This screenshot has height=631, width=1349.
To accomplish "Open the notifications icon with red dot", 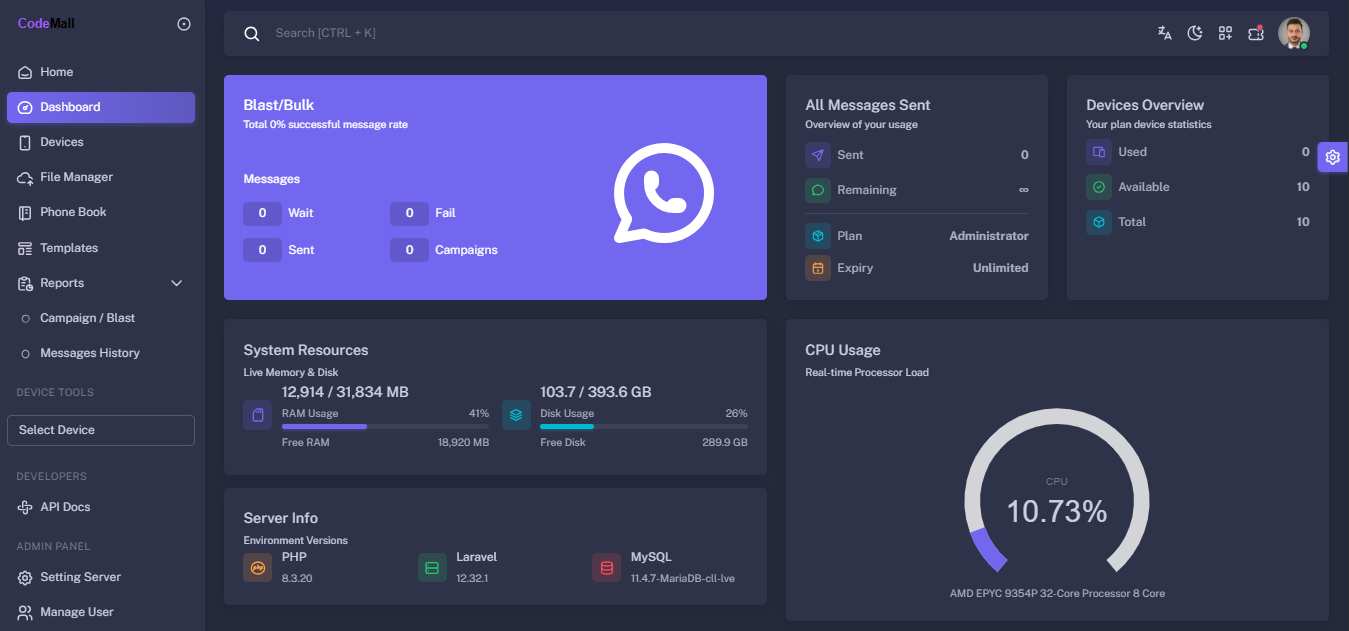I will 1256,33.
